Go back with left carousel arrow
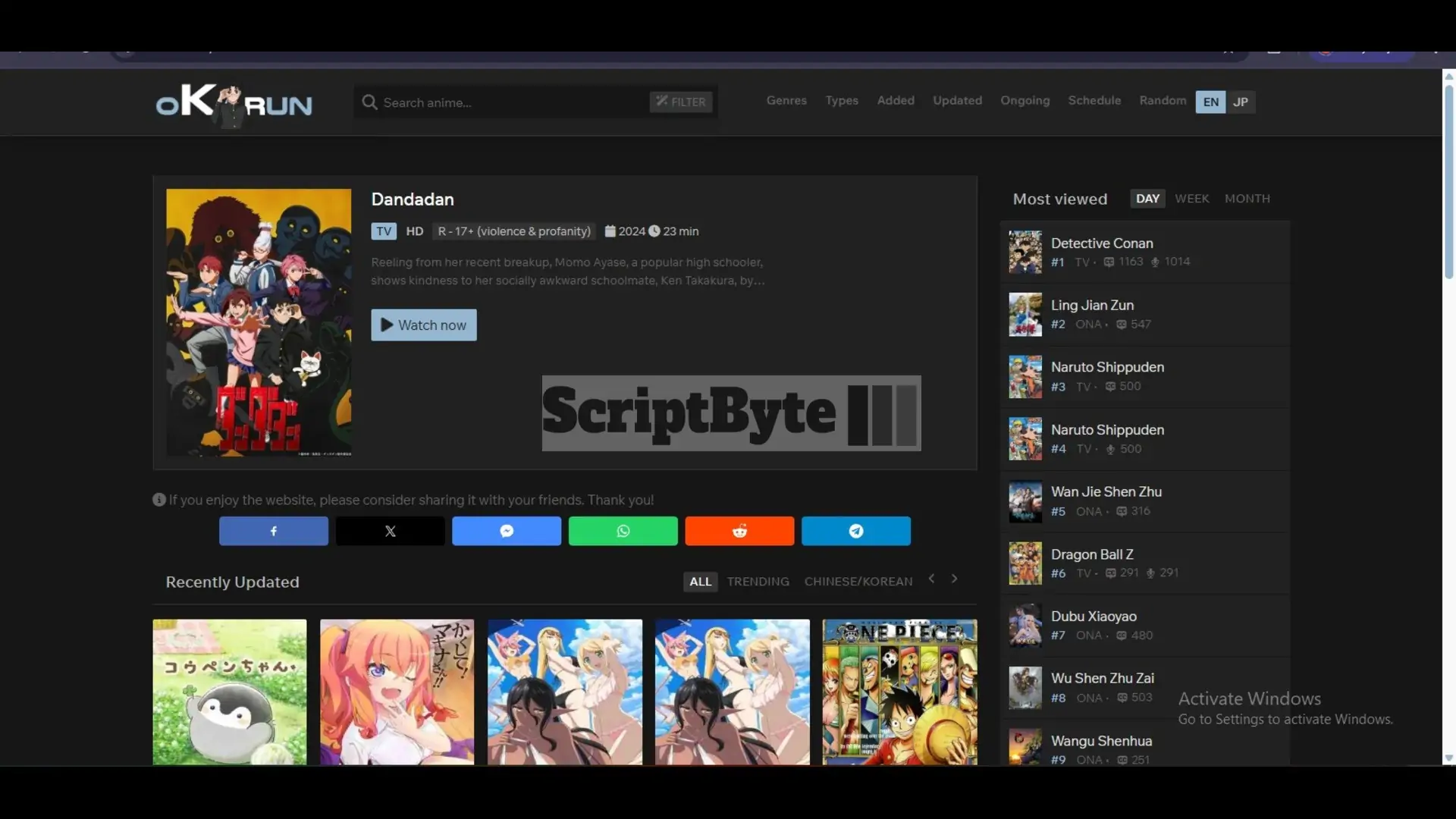1456x819 pixels. pos(931,579)
